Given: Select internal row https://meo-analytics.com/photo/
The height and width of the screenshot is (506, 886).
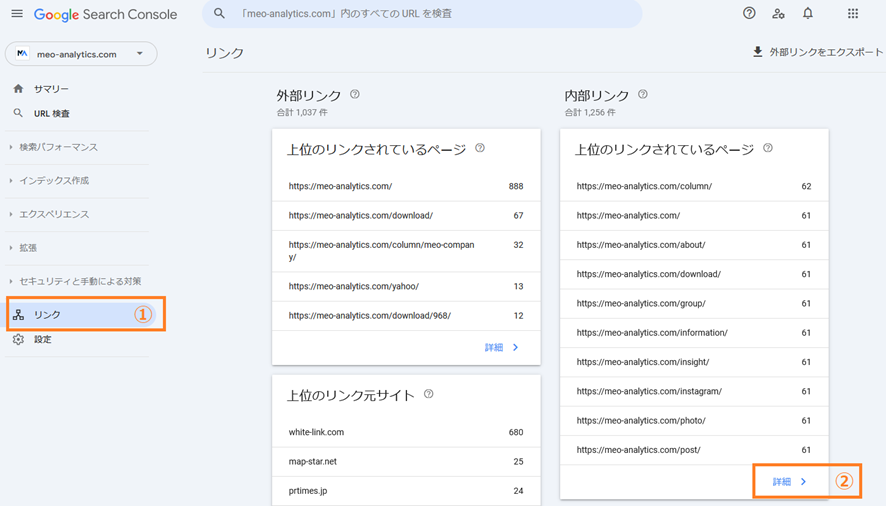Looking at the screenshot, I should (694, 421).
